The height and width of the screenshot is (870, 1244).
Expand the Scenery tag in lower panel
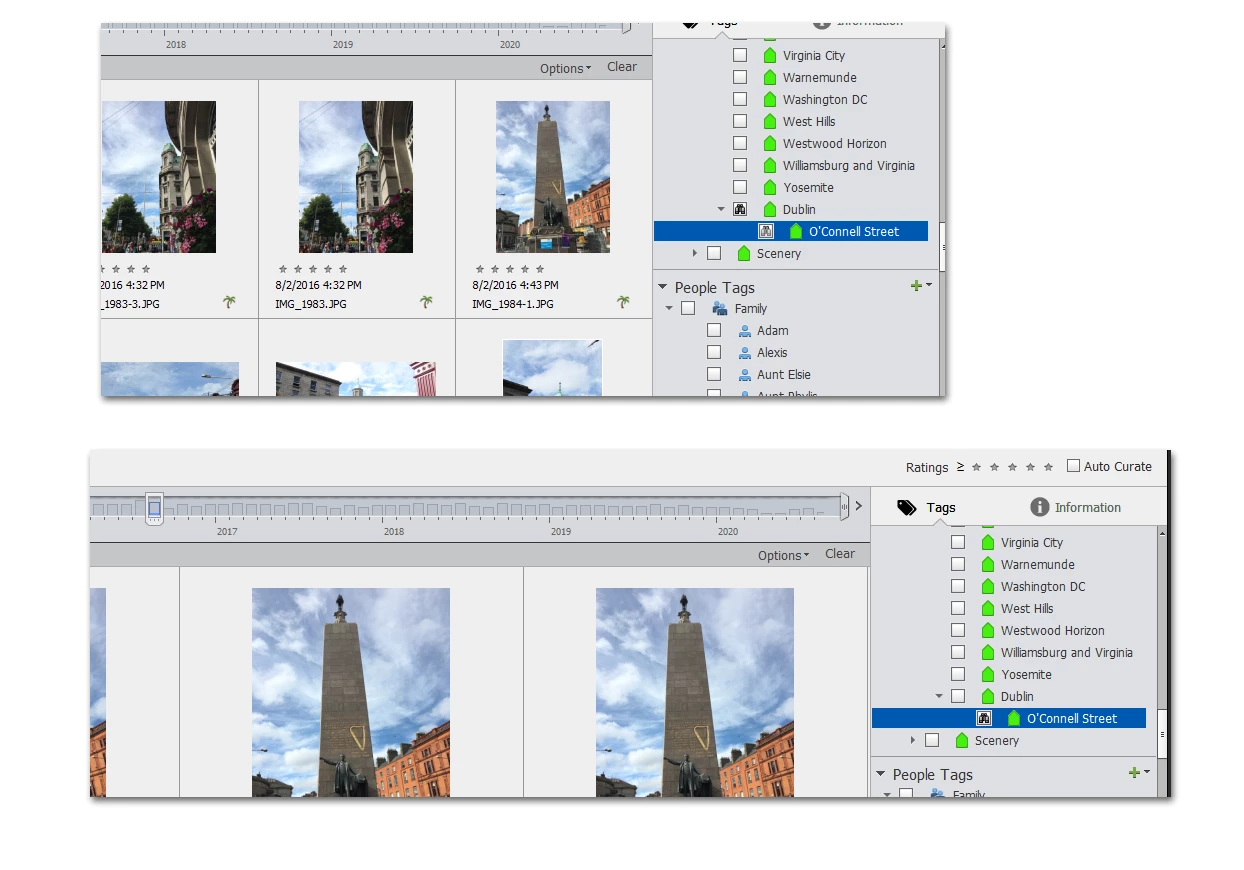(x=913, y=740)
